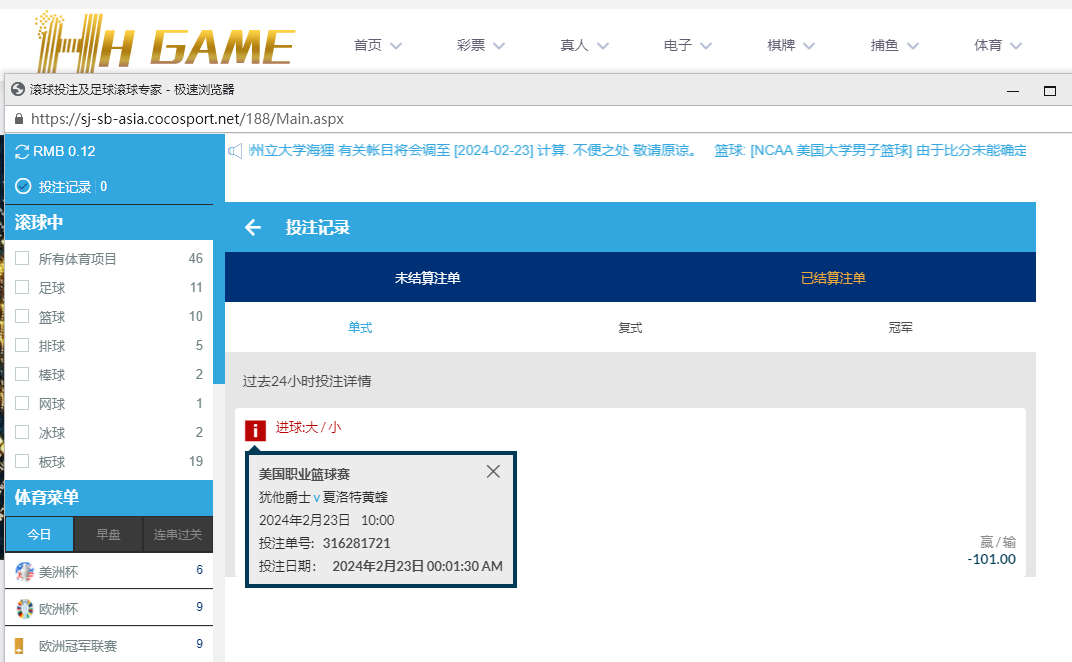The height and width of the screenshot is (662, 1072).
Task: Click the win/loss amount -101.00
Action: (991, 559)
